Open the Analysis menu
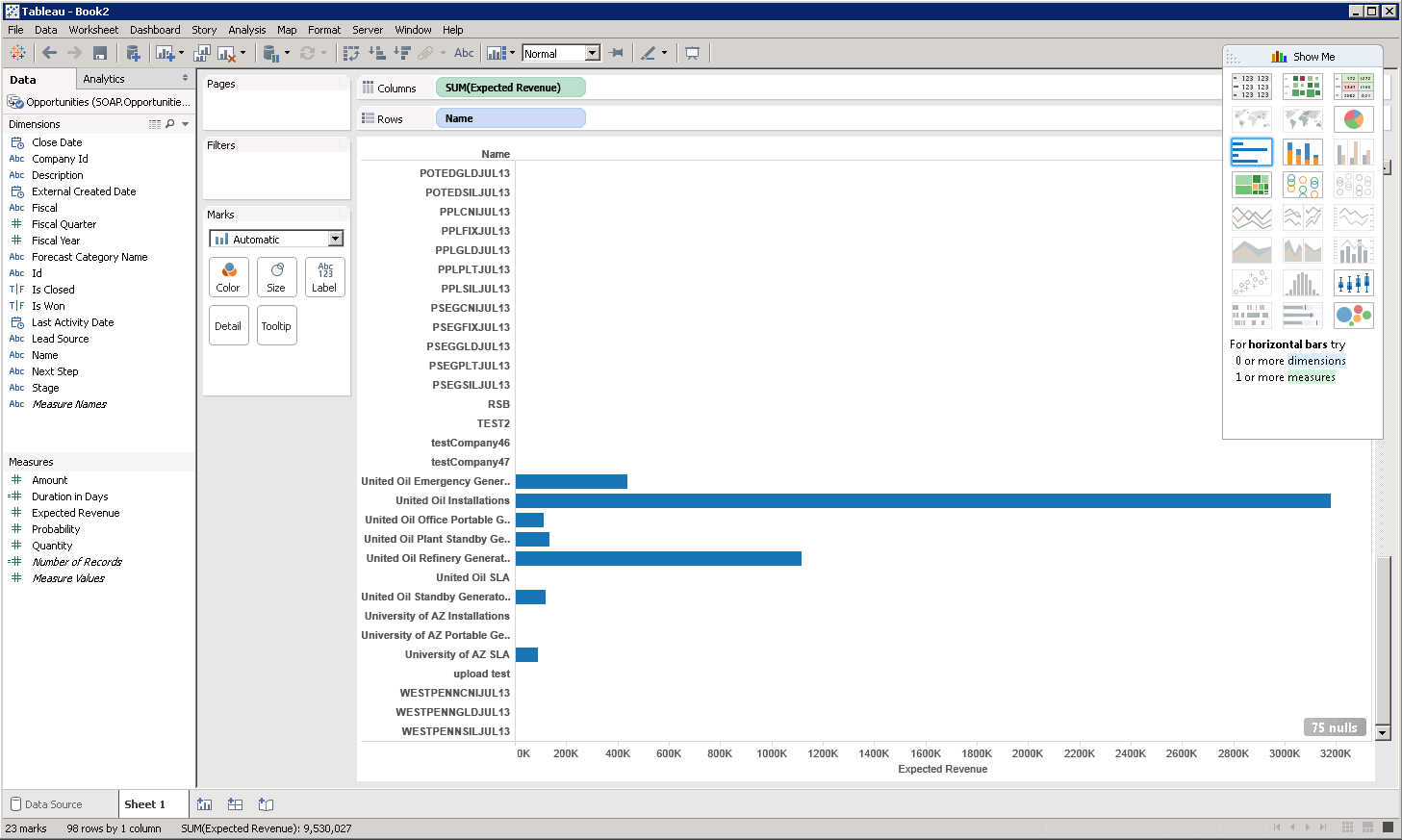This screenshot has height=840, width=1402. pyautogui.click(x=246, y=29)
